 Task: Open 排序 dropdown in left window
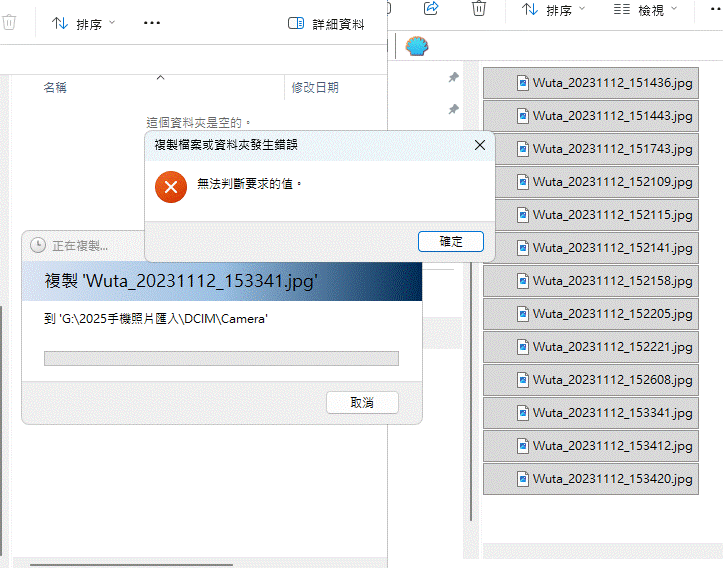click(x=83, y=24)
